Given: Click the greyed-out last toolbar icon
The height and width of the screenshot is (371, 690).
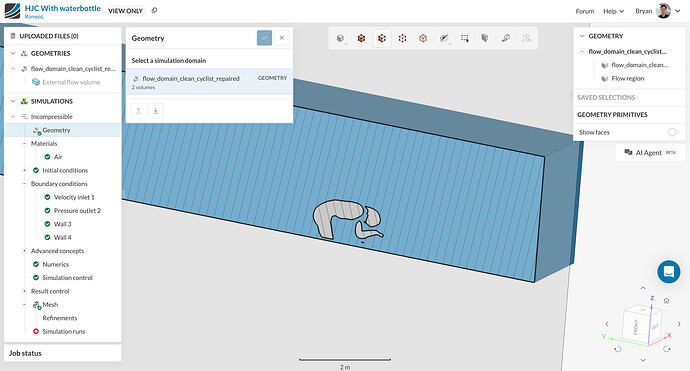Looking at the screenshot, I should (526, 38).
